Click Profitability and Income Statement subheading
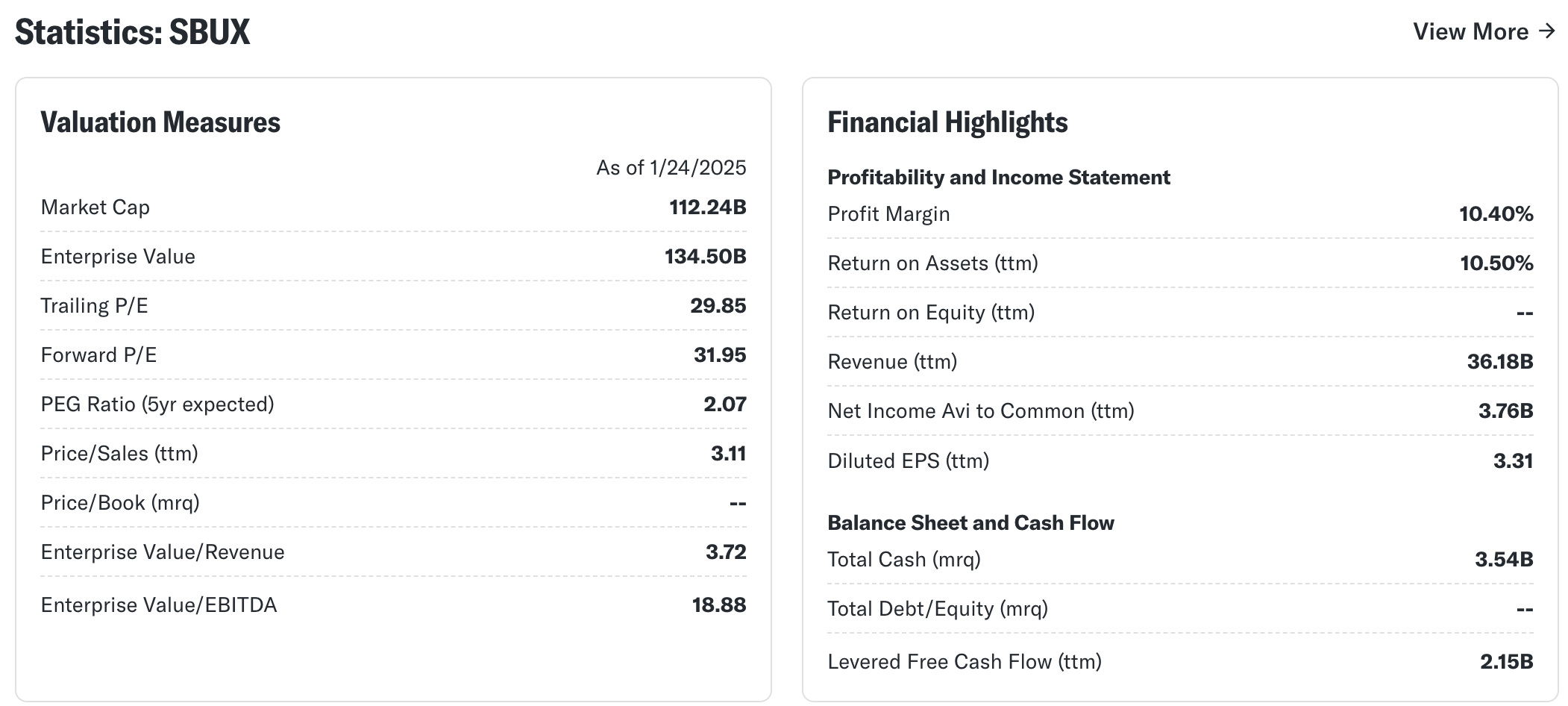Screen dimensions: 1568x706 (x=999, y=178)
